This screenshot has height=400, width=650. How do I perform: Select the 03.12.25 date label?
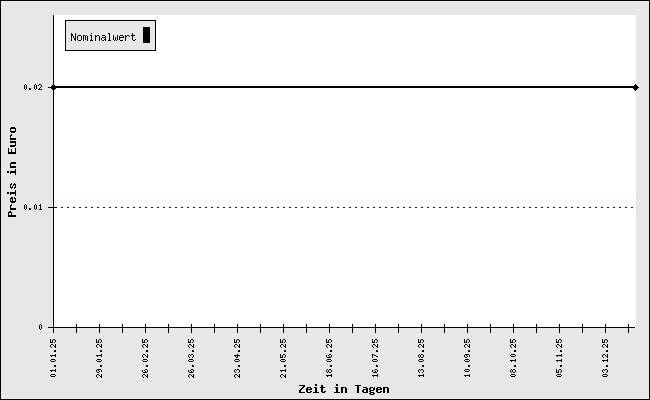[x=606, y=357]
